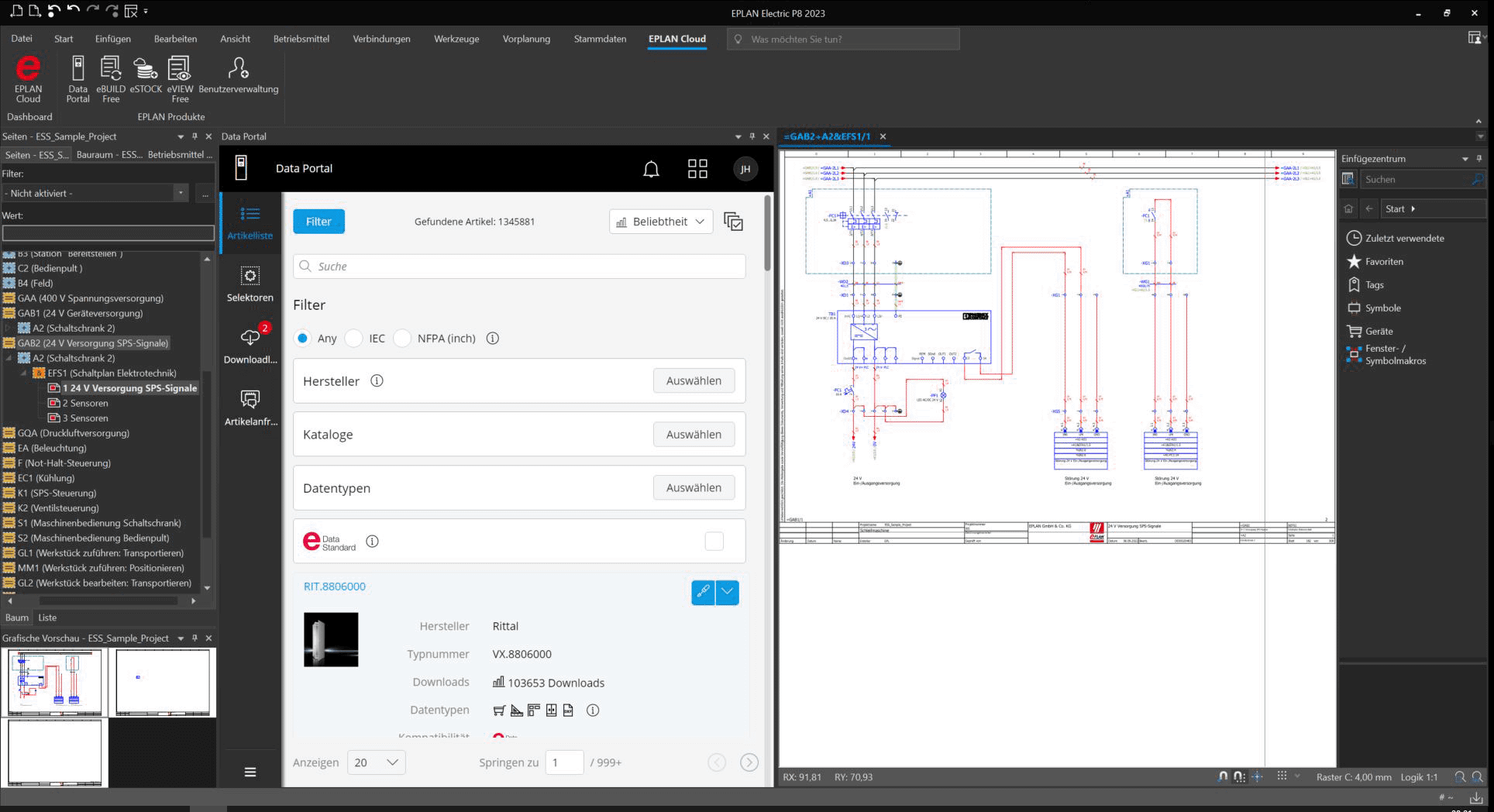Click the Data Portal vertical scrollbar
The image size is (1494, 812).
[x=768, y=234]
